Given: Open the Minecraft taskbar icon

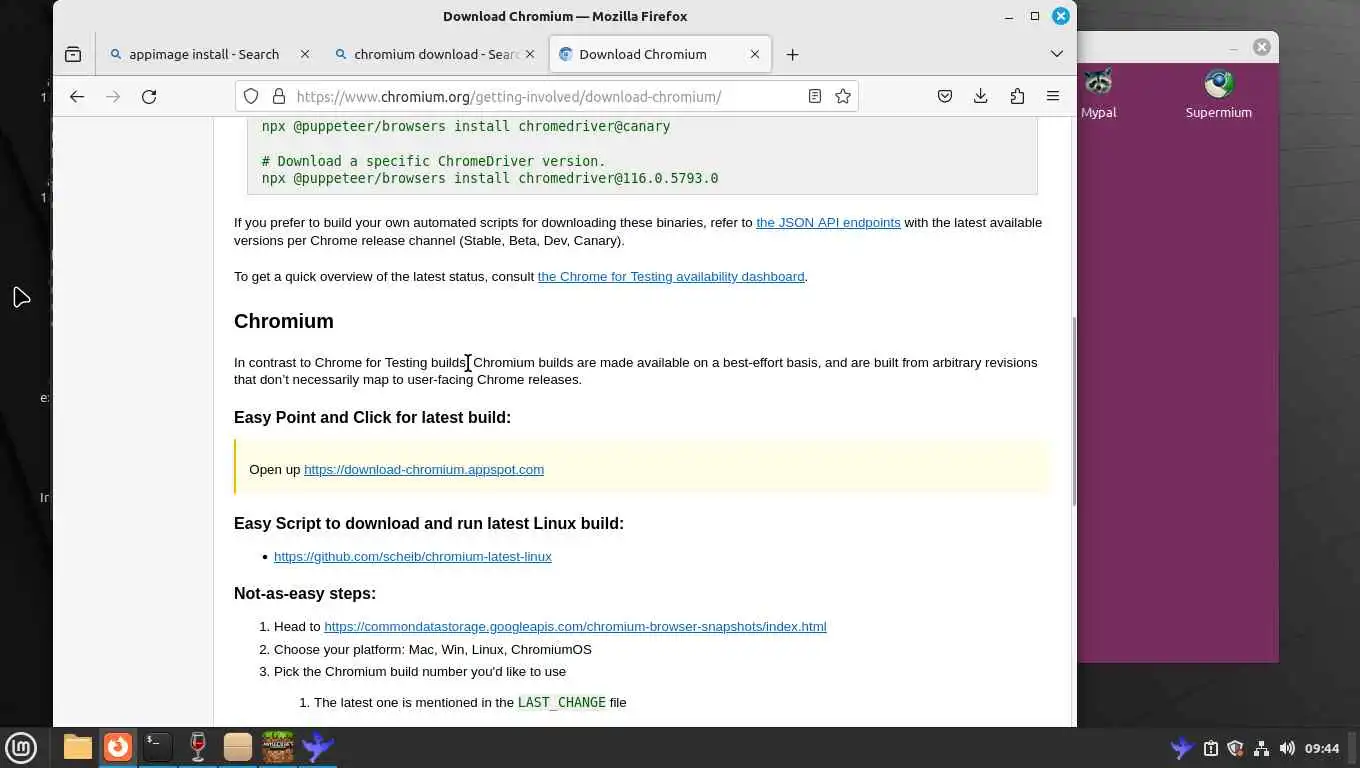Looking at the screenshot, I should [278, 747].
